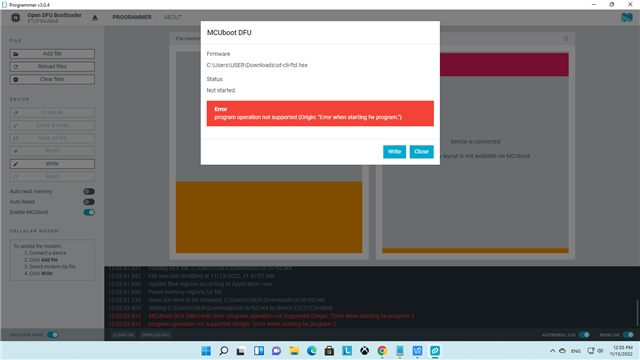Click the log panel vertical scrollbar
This screenshot has width=640, height=360.
[x=637, y=313]
